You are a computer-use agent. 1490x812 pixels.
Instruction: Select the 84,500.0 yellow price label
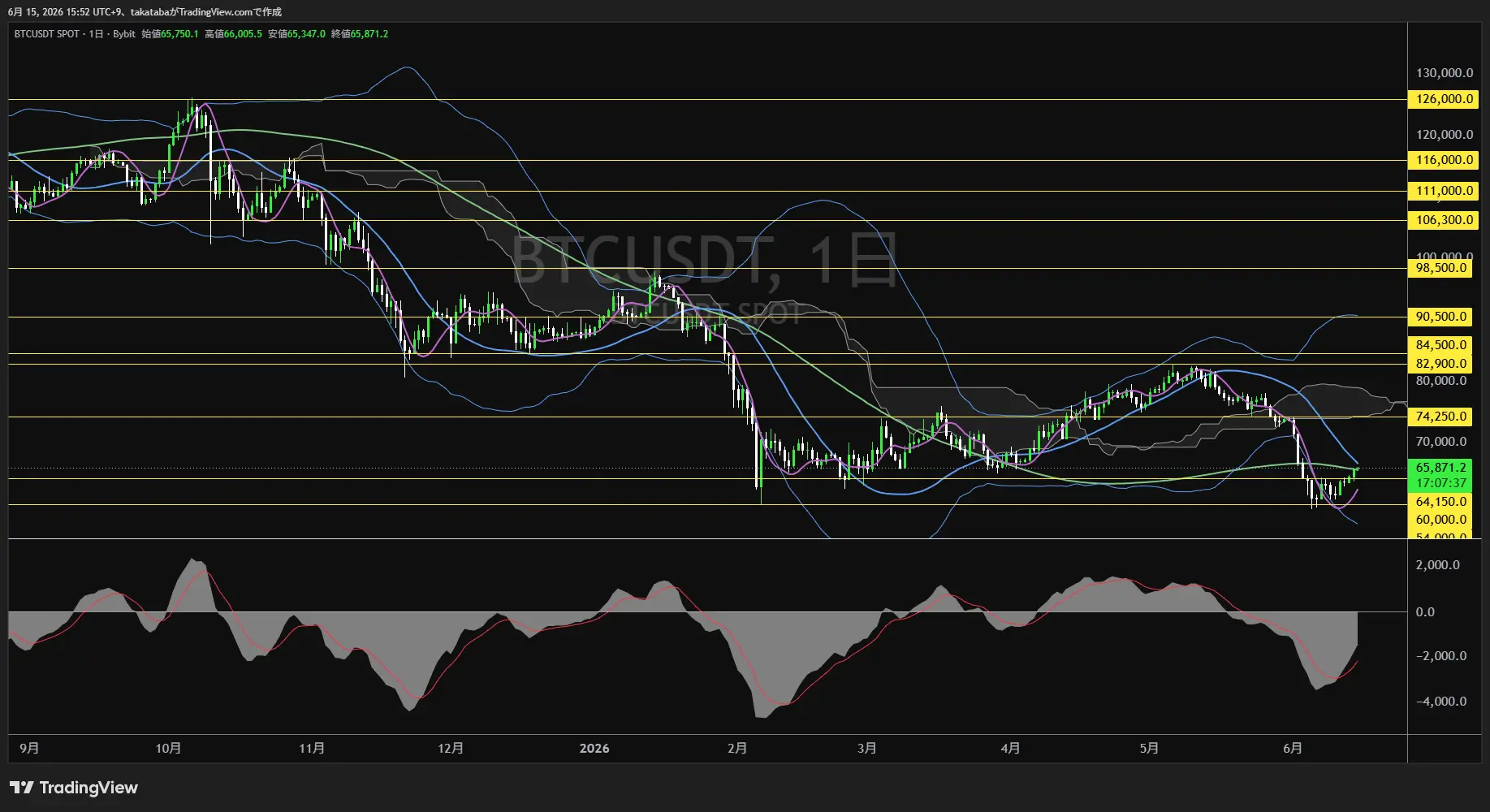[x=1441, y=345]
